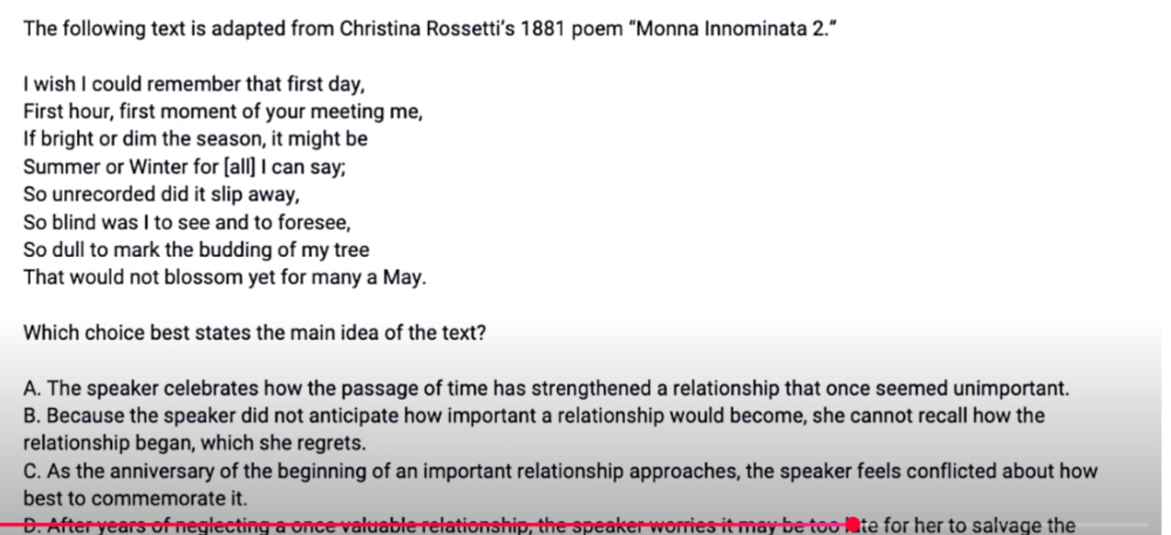This screenshot has width=1171, height=535.
Task: Select answer choice A about celebrating time
Action: (547, 389)
